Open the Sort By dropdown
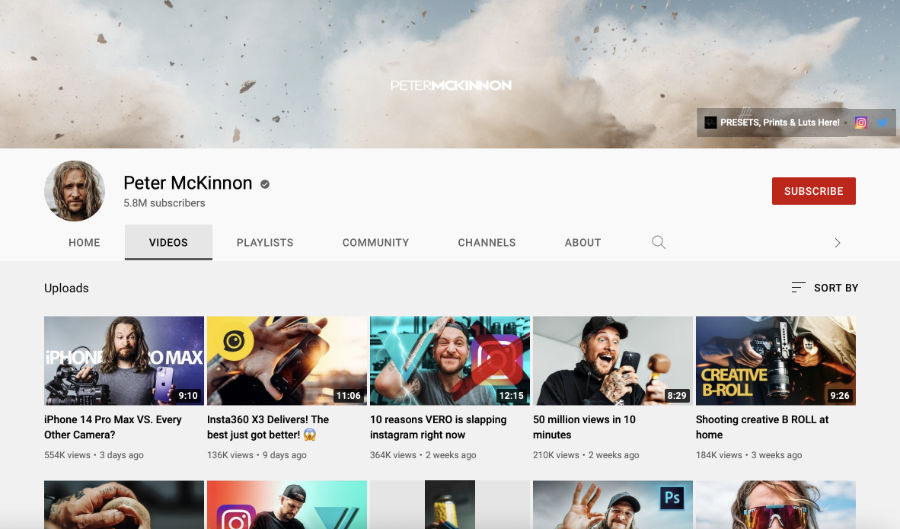900x529 pixels. 825,288
